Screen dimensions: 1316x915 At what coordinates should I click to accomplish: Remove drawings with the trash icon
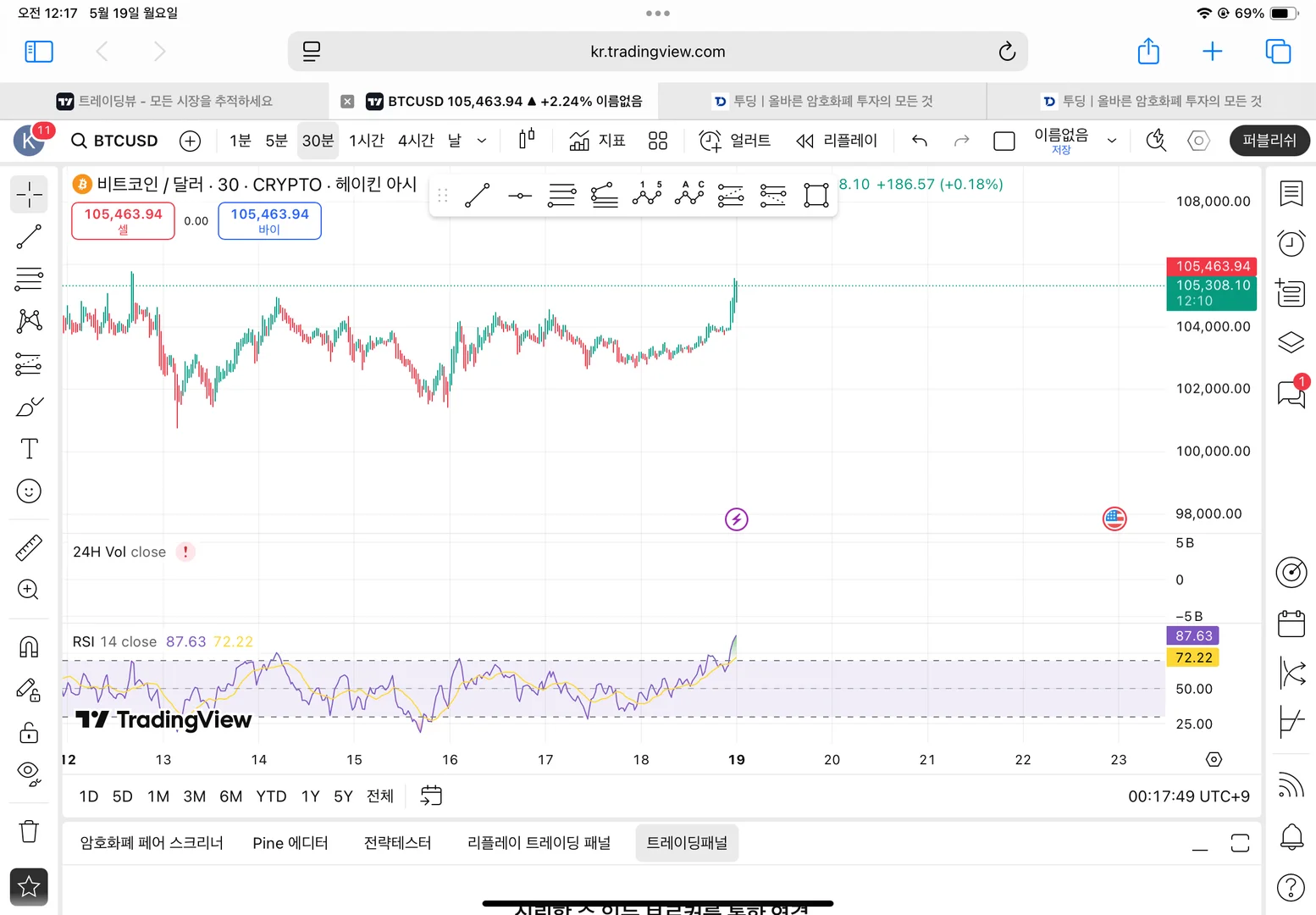tap(29, 831)
